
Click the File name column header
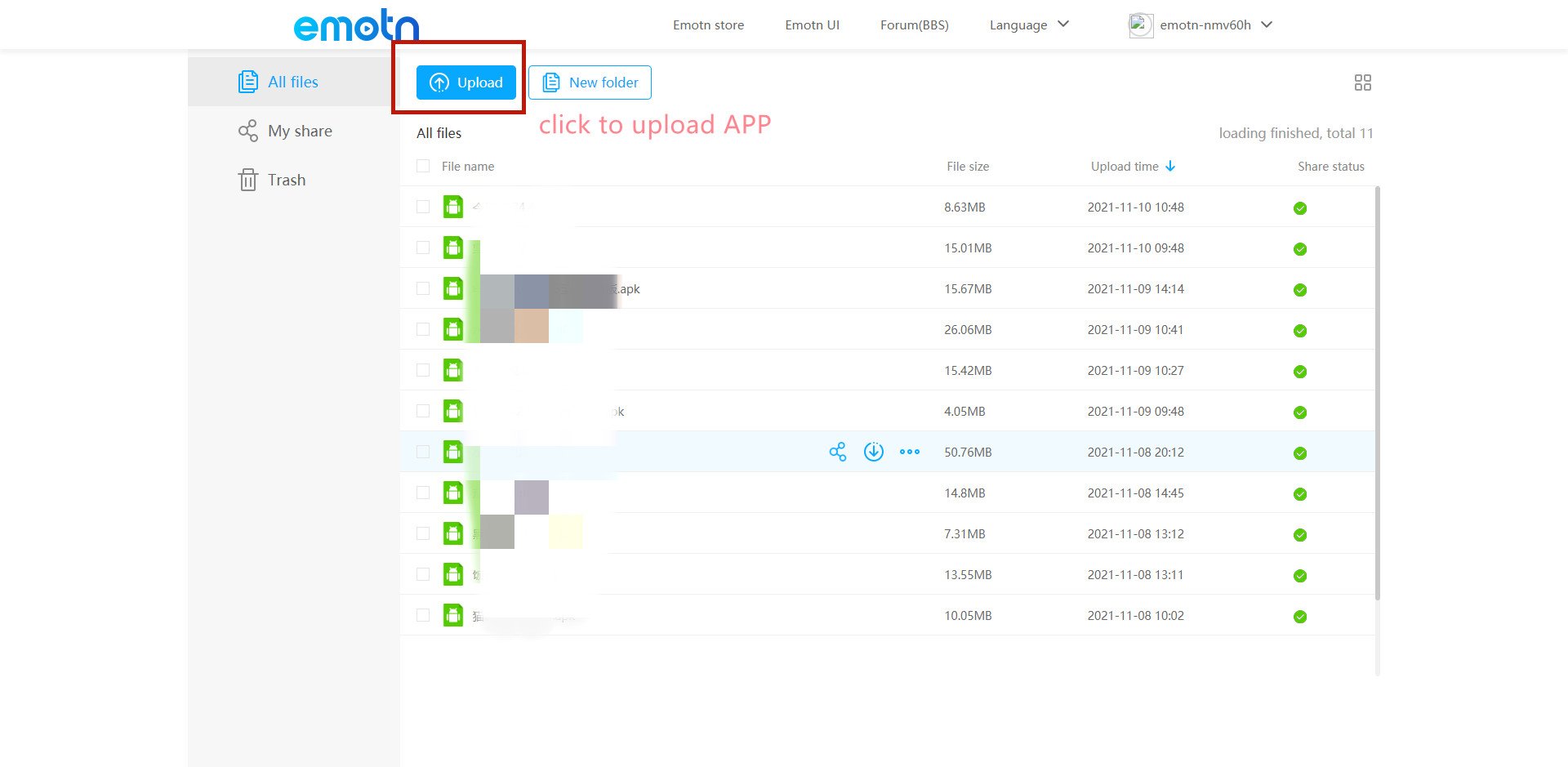point(468,167)
